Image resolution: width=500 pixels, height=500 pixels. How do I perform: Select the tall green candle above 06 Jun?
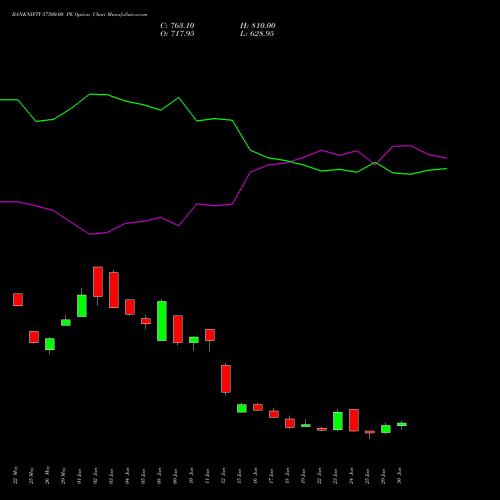point(162,321)
